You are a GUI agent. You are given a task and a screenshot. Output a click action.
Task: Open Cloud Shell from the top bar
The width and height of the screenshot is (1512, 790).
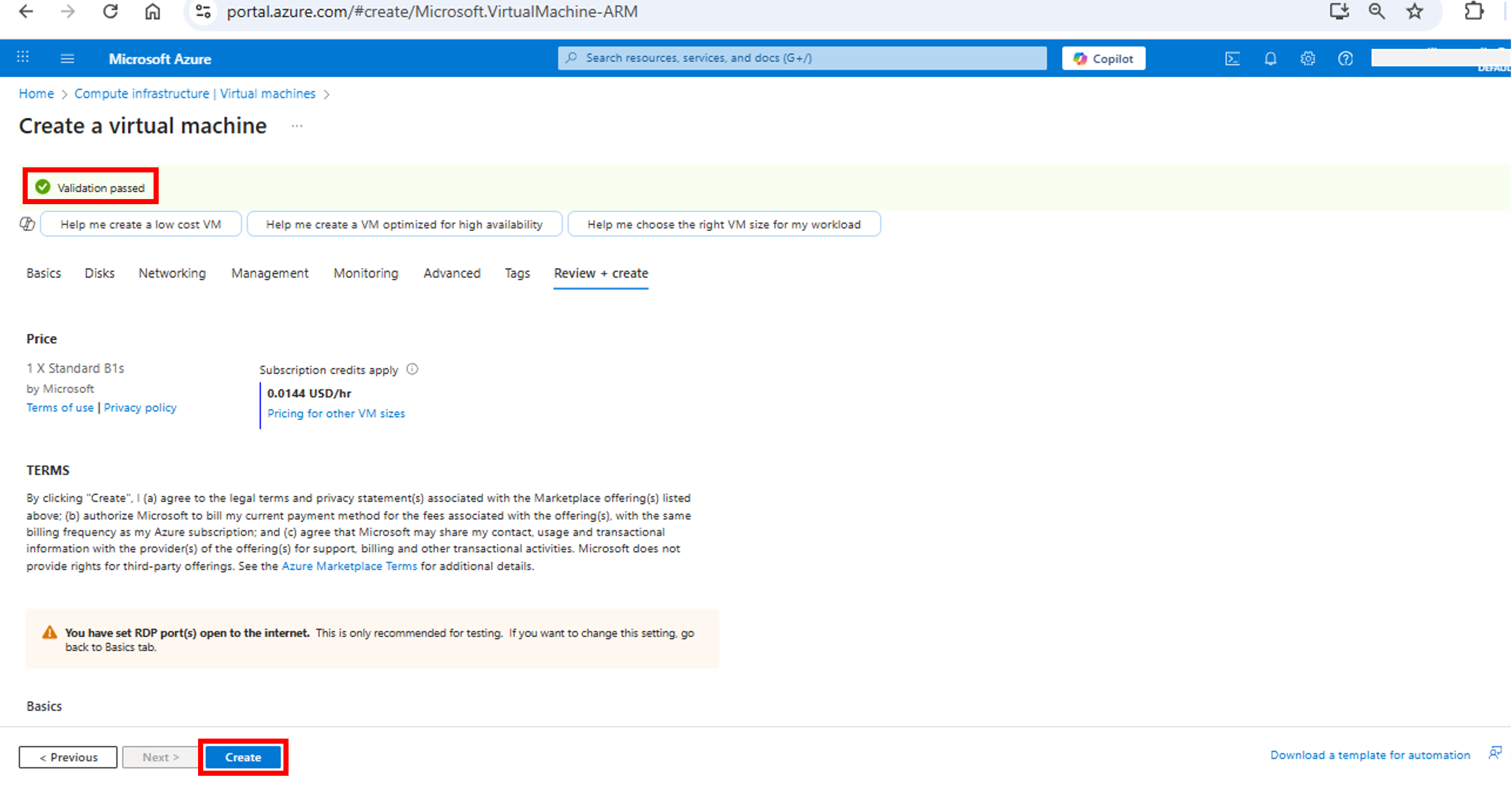pyautogui.click(x=1232, y=59)
